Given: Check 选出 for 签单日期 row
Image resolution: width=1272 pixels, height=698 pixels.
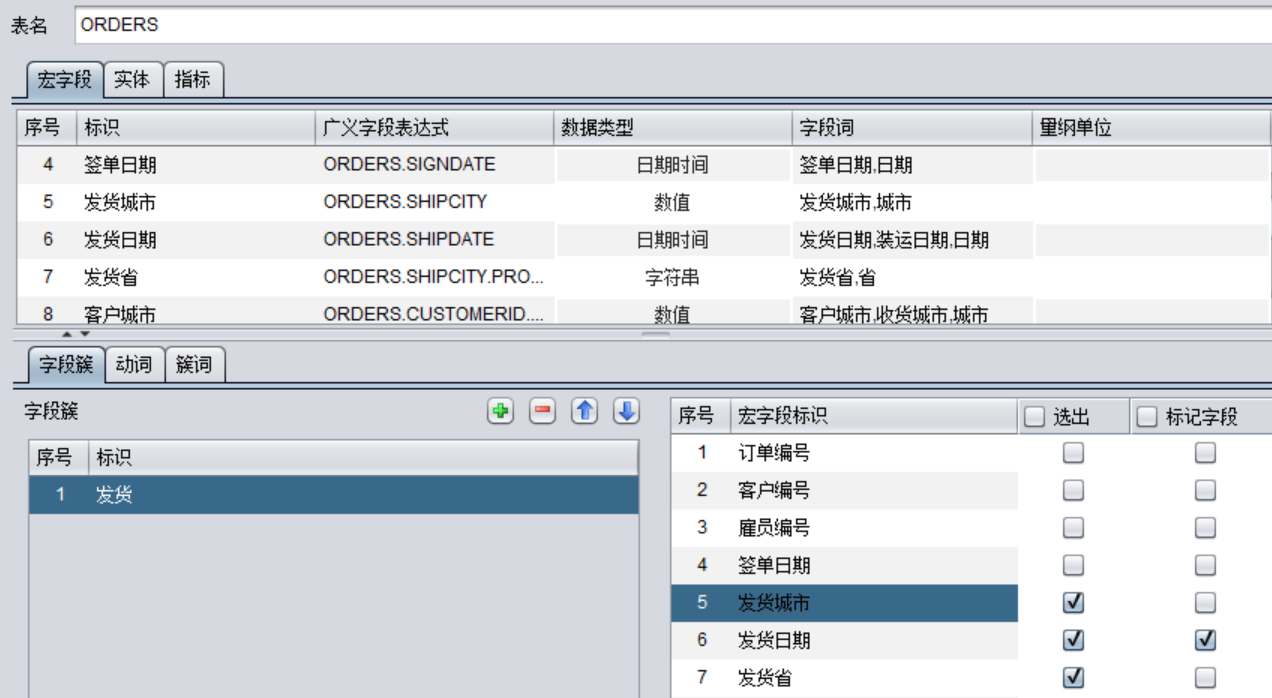Looking at the screenshot, I should point(1073,565).
